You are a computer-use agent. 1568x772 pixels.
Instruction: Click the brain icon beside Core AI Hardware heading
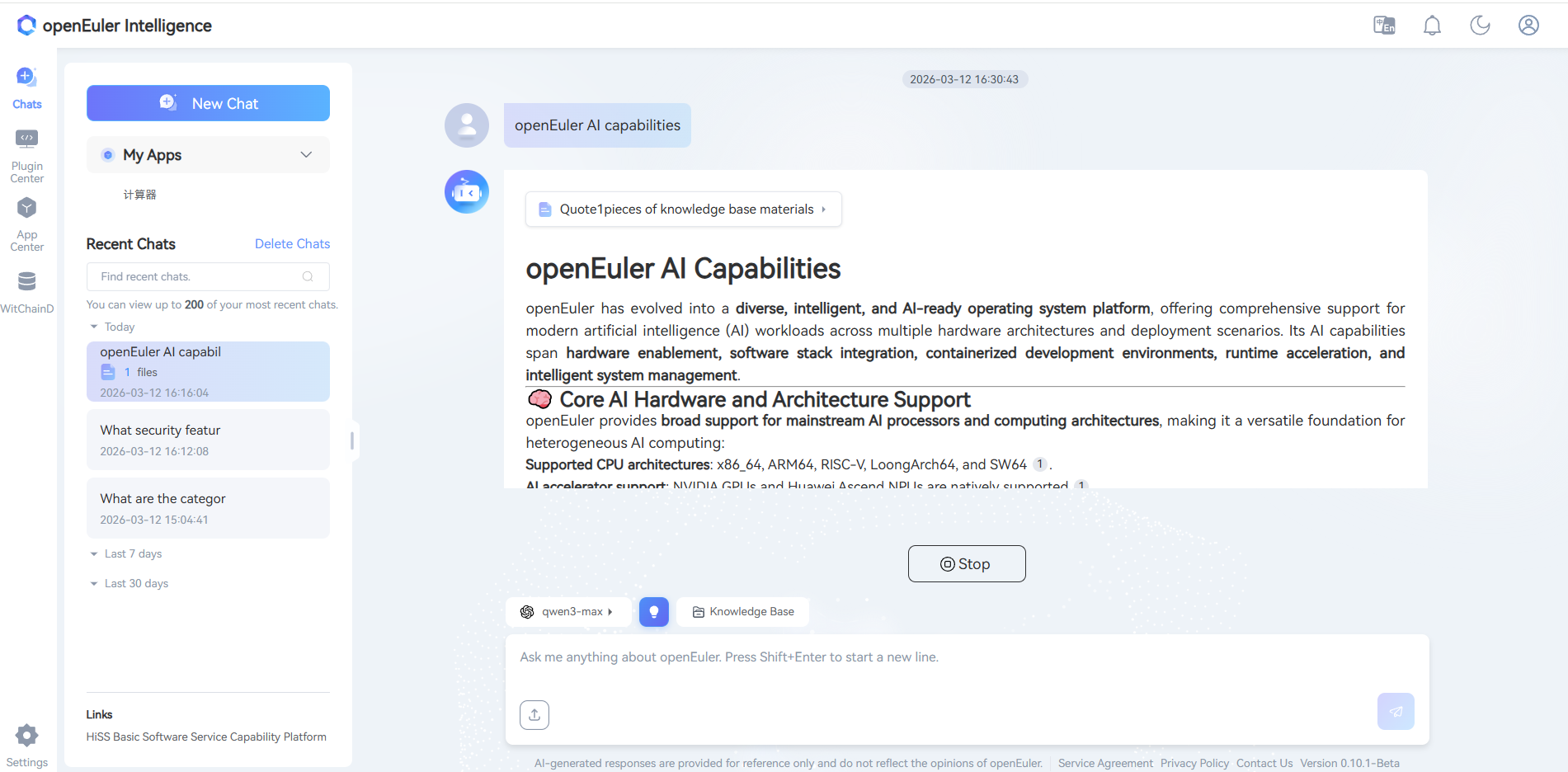click(x=540, y=400)
